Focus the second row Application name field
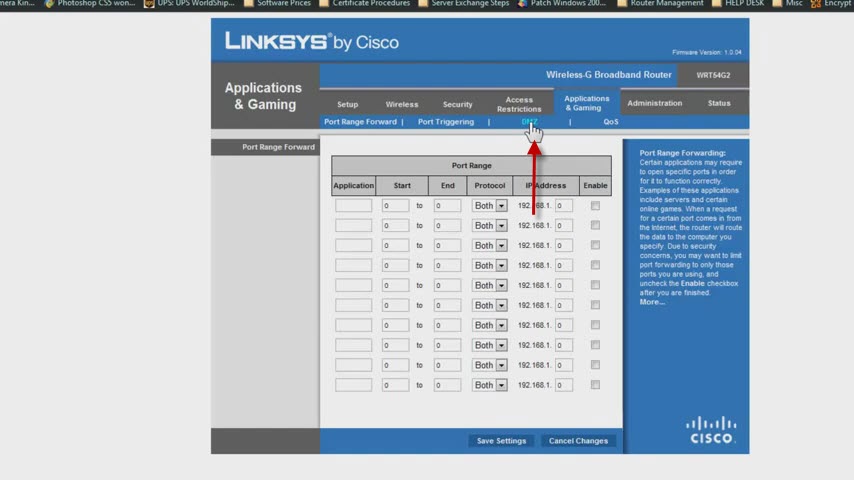 pos(353,226)
